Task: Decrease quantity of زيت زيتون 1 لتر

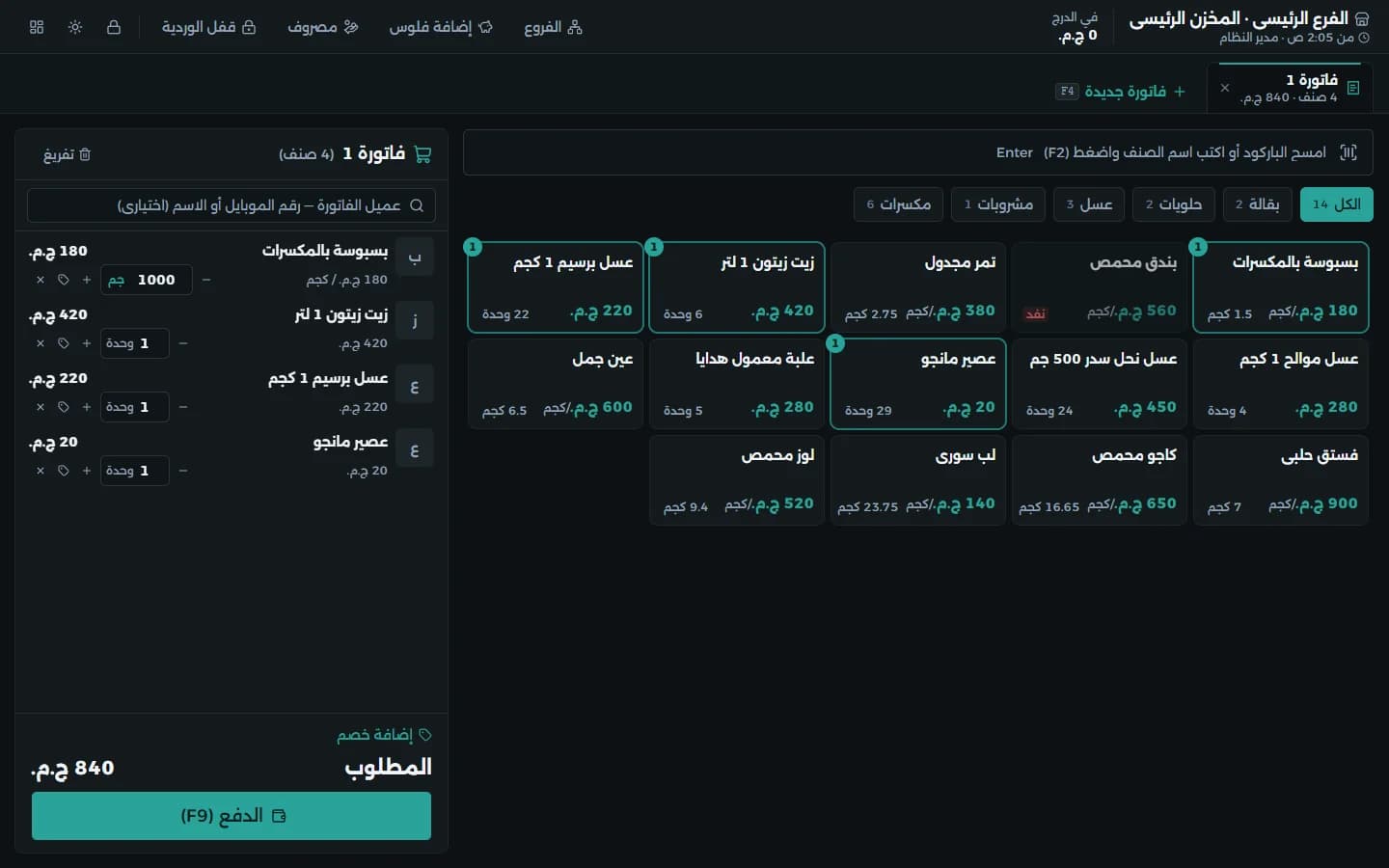Action: (183, 343)
